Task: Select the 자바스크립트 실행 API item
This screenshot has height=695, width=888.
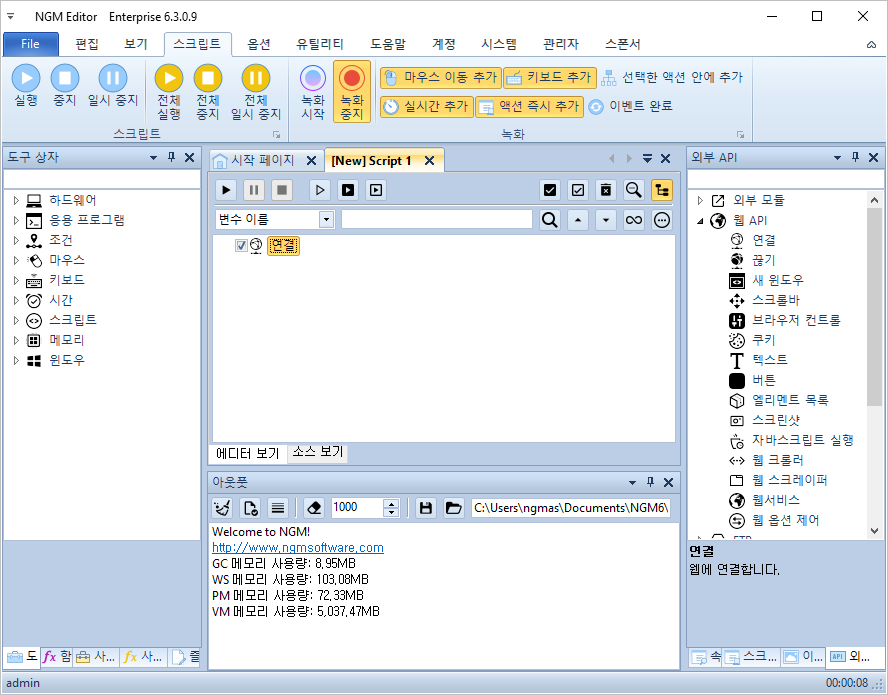Action: (x=802, y=440)
